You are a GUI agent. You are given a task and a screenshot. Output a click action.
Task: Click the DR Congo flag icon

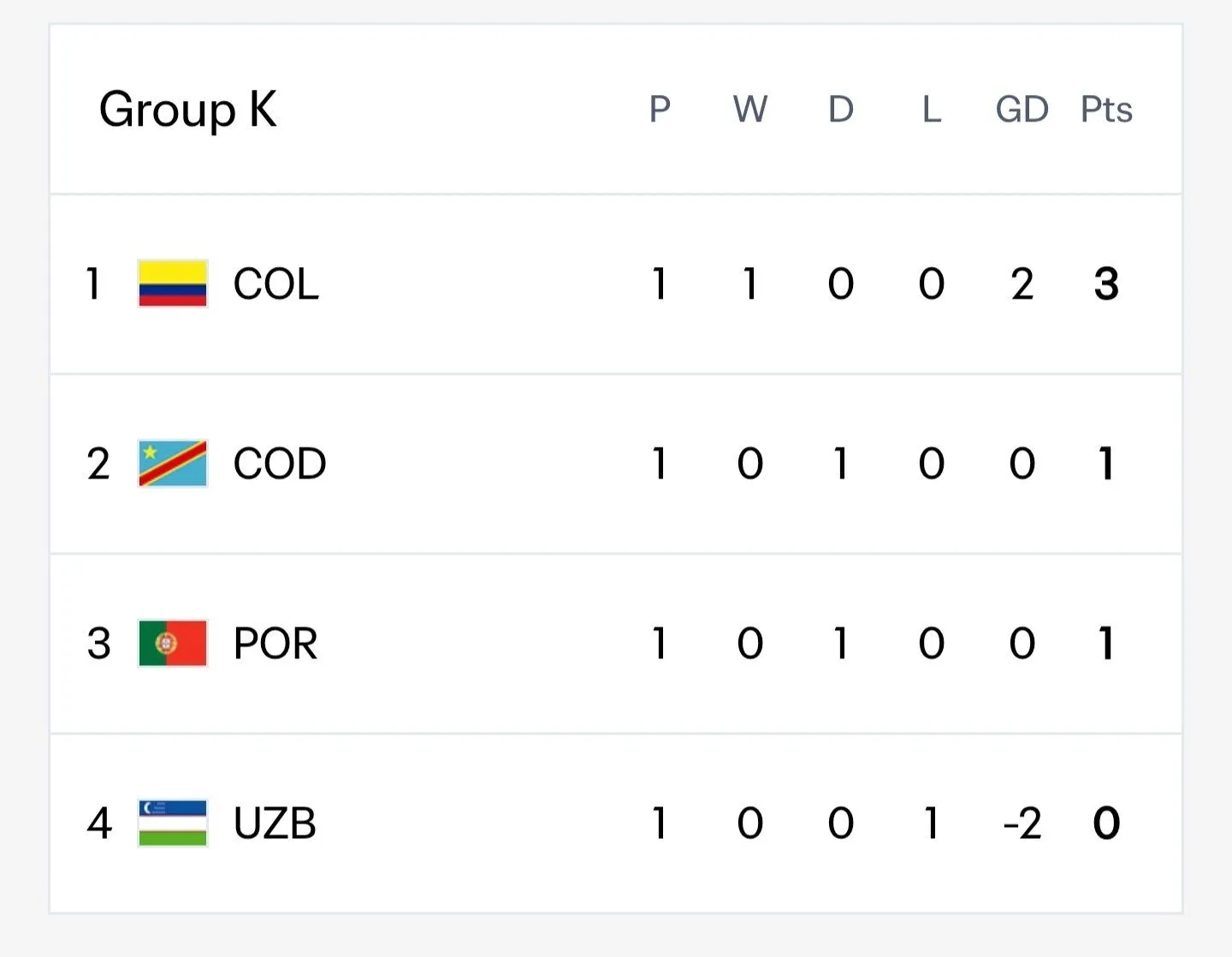(173, 463)
